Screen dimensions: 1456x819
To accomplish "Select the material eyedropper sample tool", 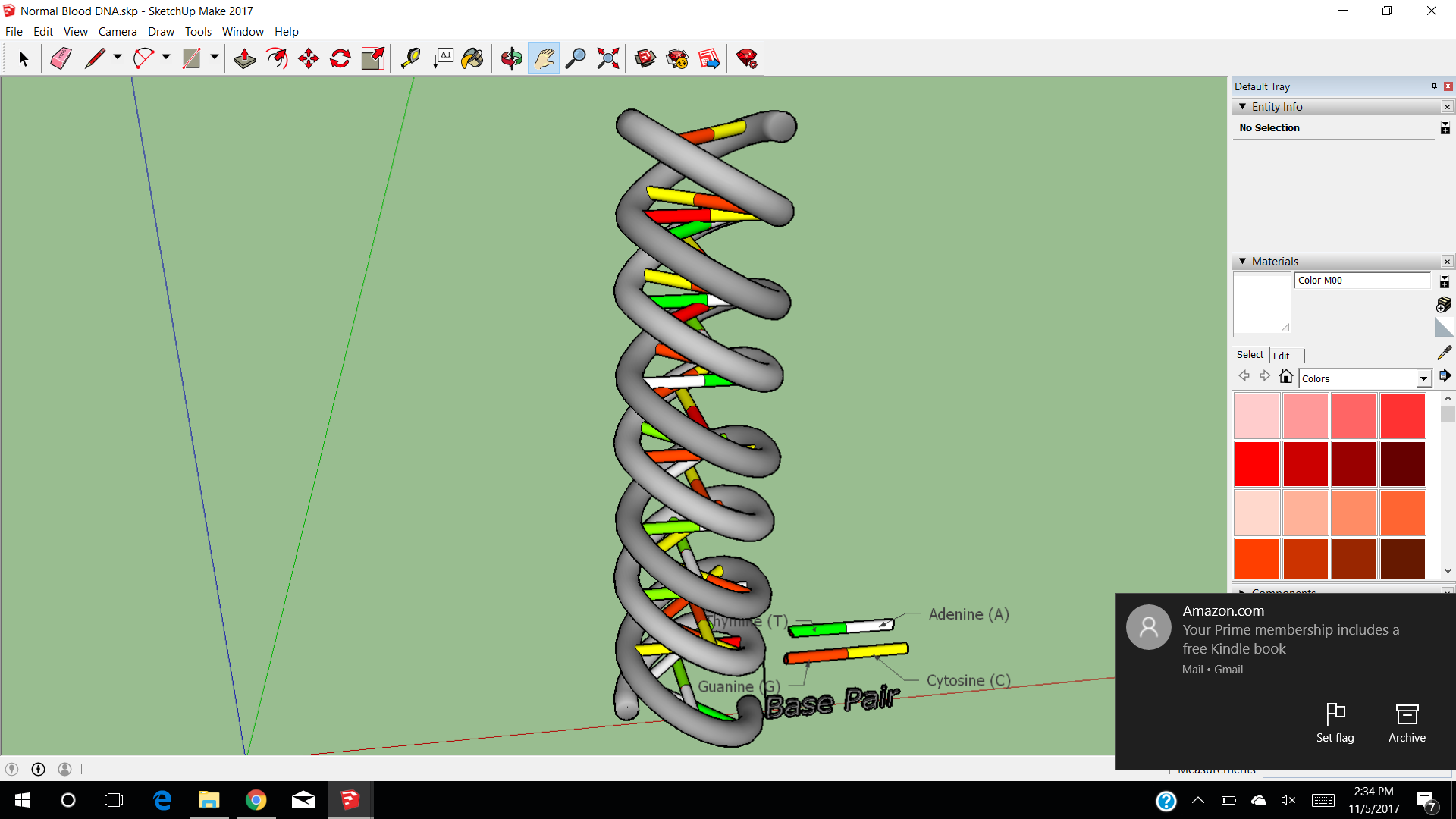I will pos(1444,353).
